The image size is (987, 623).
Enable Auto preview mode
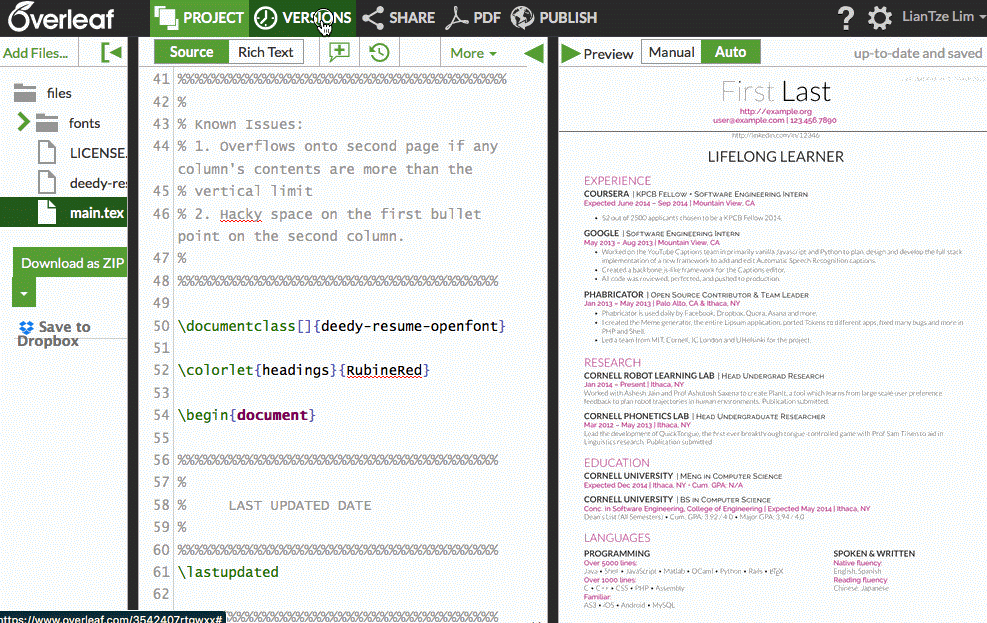tap(730, 52)
